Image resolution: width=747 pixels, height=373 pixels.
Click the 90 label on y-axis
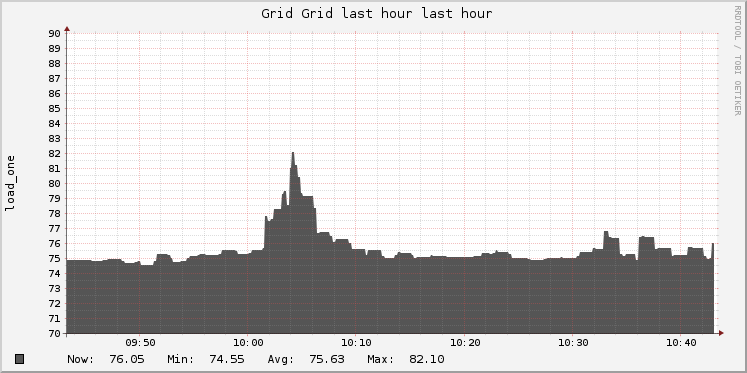[x=54, y=33]
